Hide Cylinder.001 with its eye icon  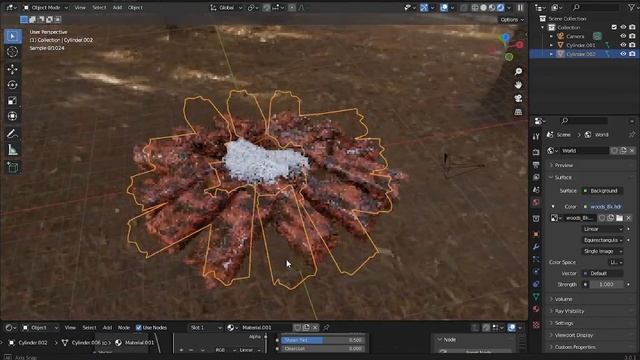coord(623,45)
